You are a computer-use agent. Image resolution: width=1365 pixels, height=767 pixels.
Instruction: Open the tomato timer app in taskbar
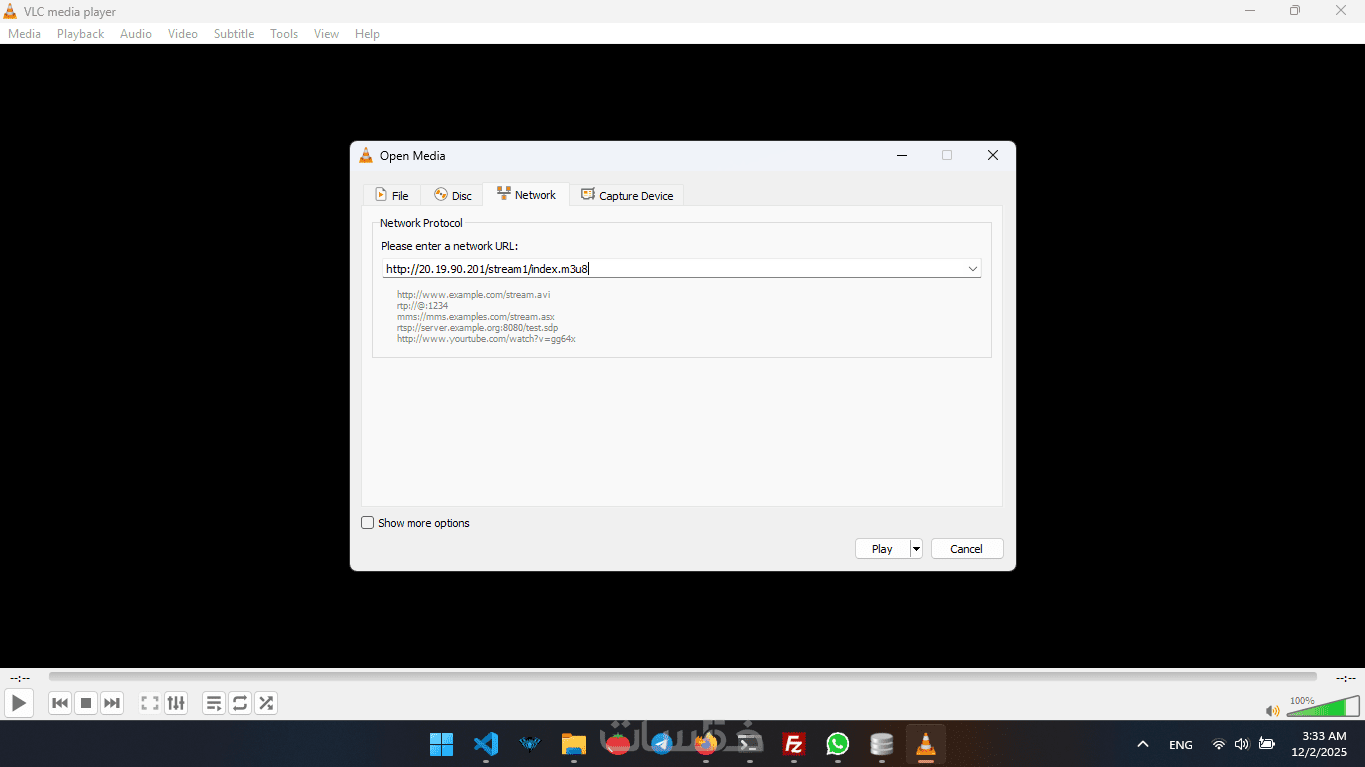(x=618, y=744)
